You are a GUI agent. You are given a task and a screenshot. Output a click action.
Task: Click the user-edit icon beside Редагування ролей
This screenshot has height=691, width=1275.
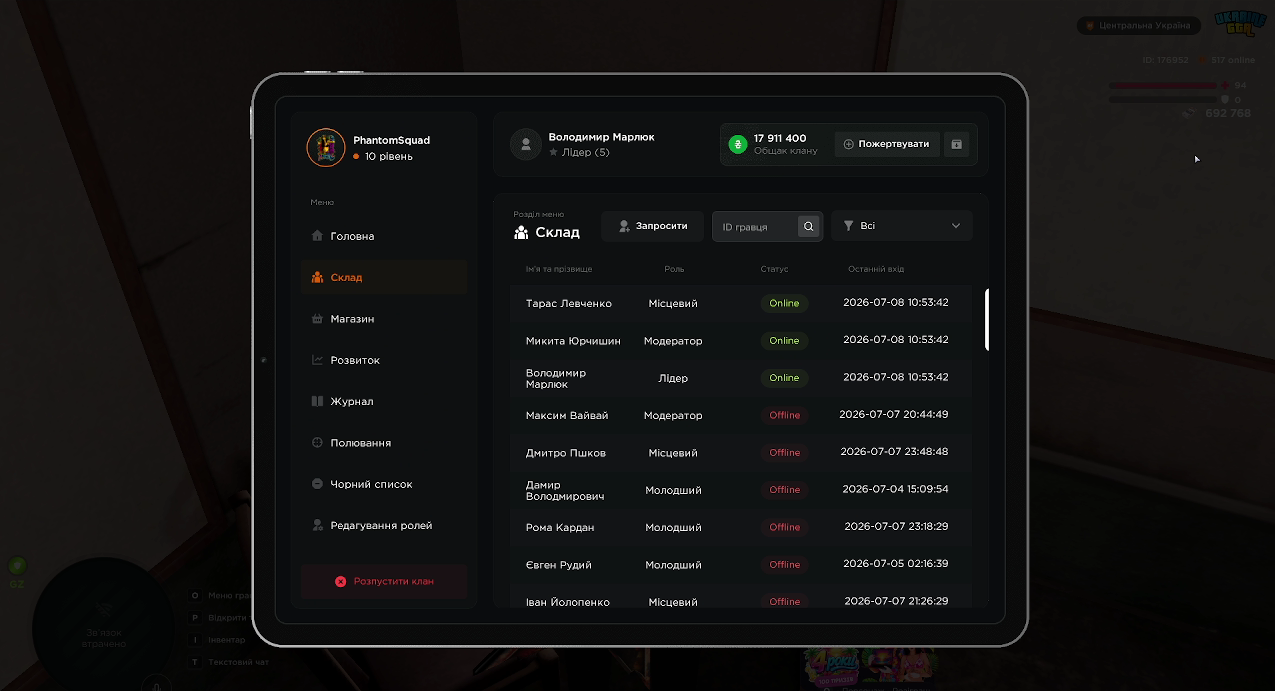(317, 525)
